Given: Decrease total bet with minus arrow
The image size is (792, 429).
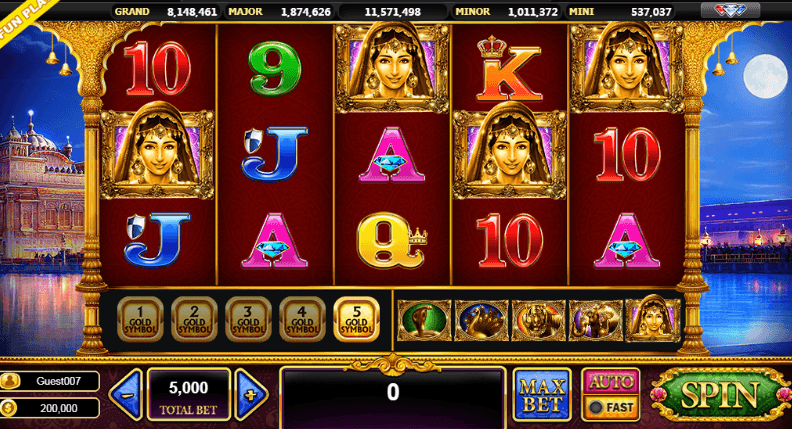Looking at the screenshot, I should pyautogui.click(x=126, y=395).
